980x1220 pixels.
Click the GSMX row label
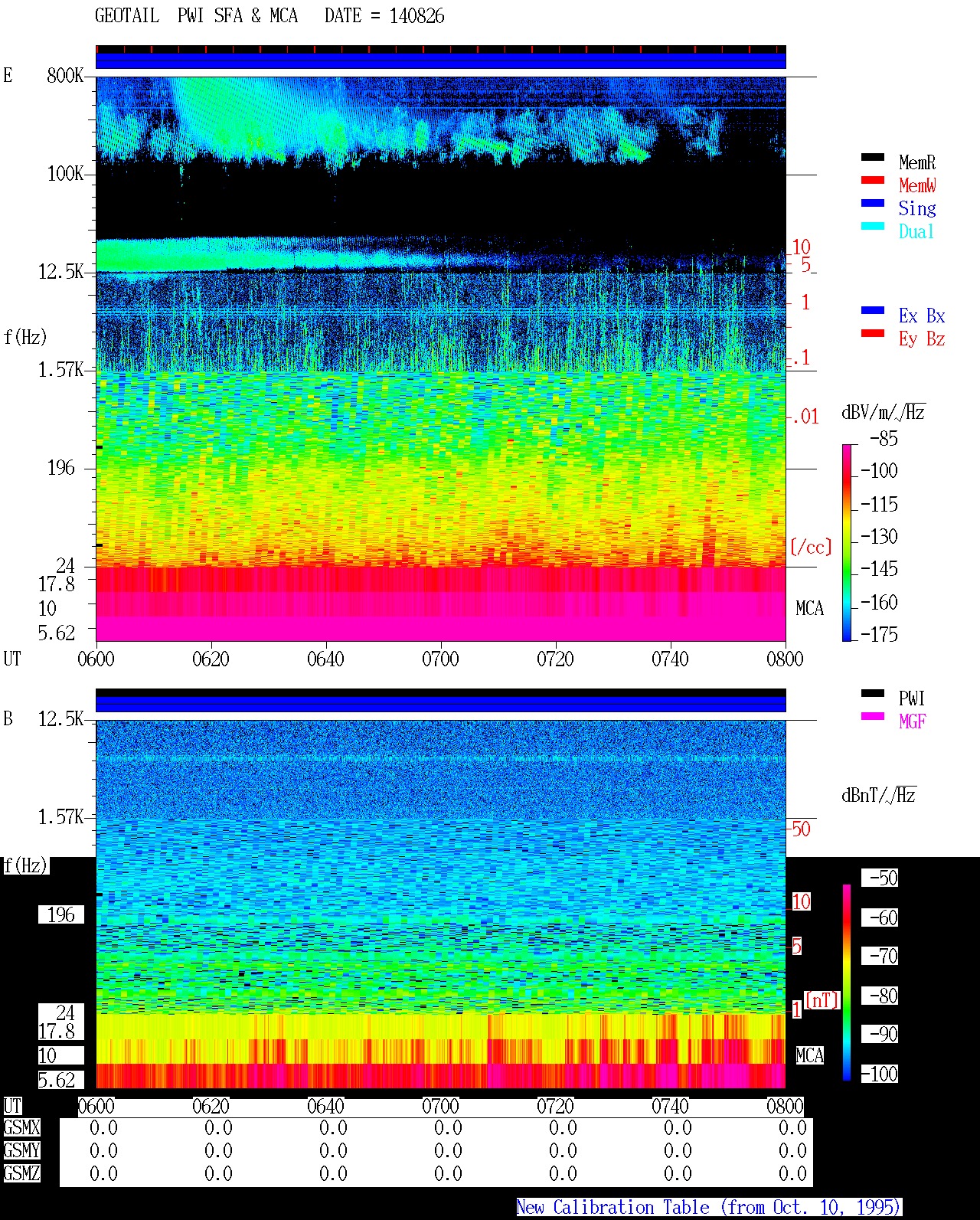point(22,1128)
